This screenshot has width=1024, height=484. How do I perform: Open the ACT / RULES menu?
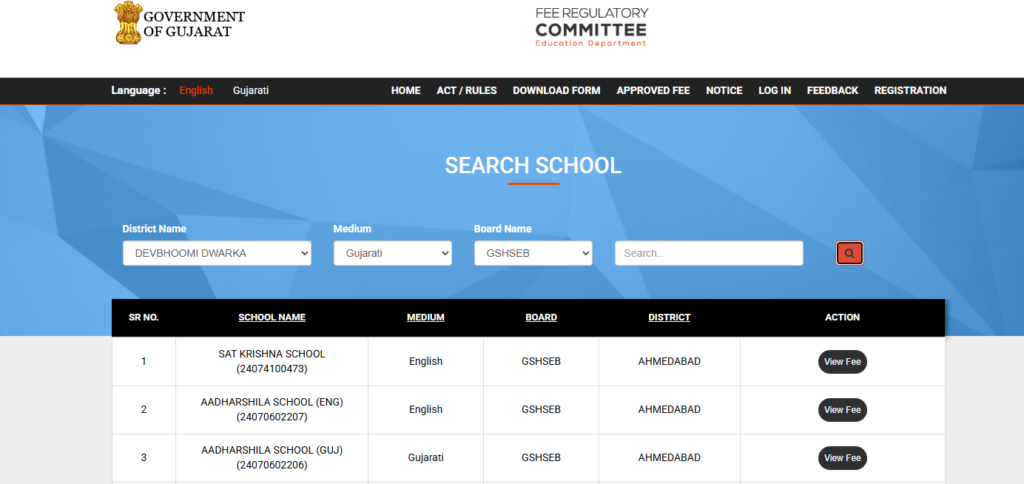(466, 91)
